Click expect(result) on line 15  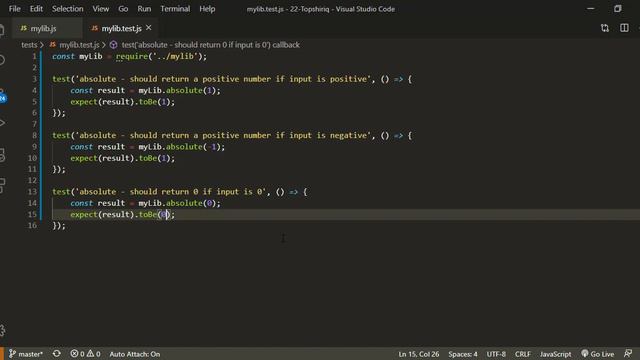pos(102,214)
